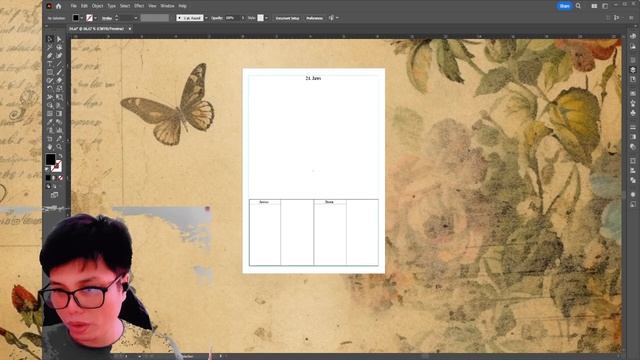This screenshot has height=360, width=640.
Task: Open the Arrange Documents icon
Action: (594, 6)
